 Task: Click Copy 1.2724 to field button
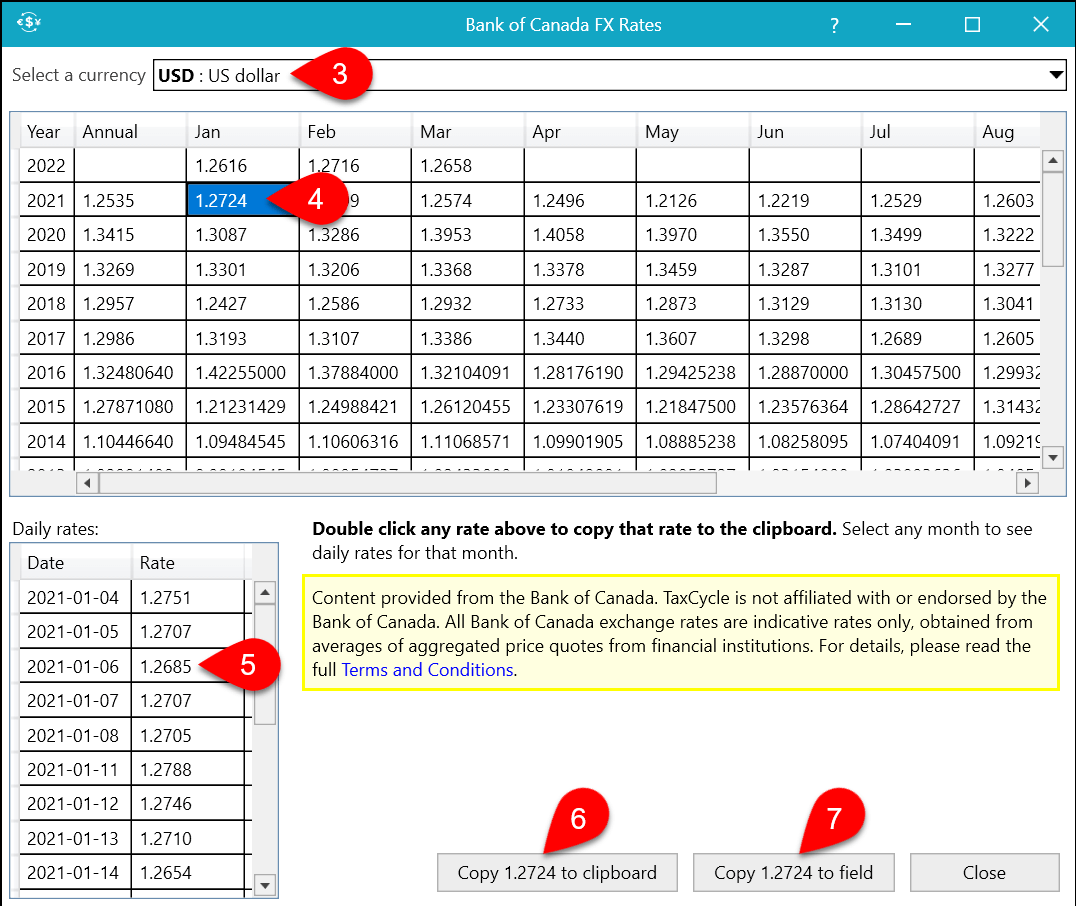pyautogui.click(x=794, y=872)
